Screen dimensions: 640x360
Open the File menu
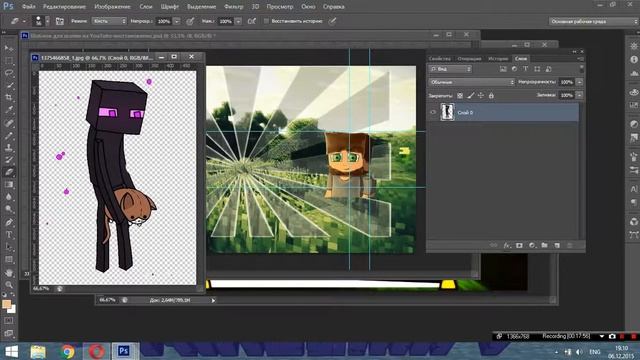29,7
